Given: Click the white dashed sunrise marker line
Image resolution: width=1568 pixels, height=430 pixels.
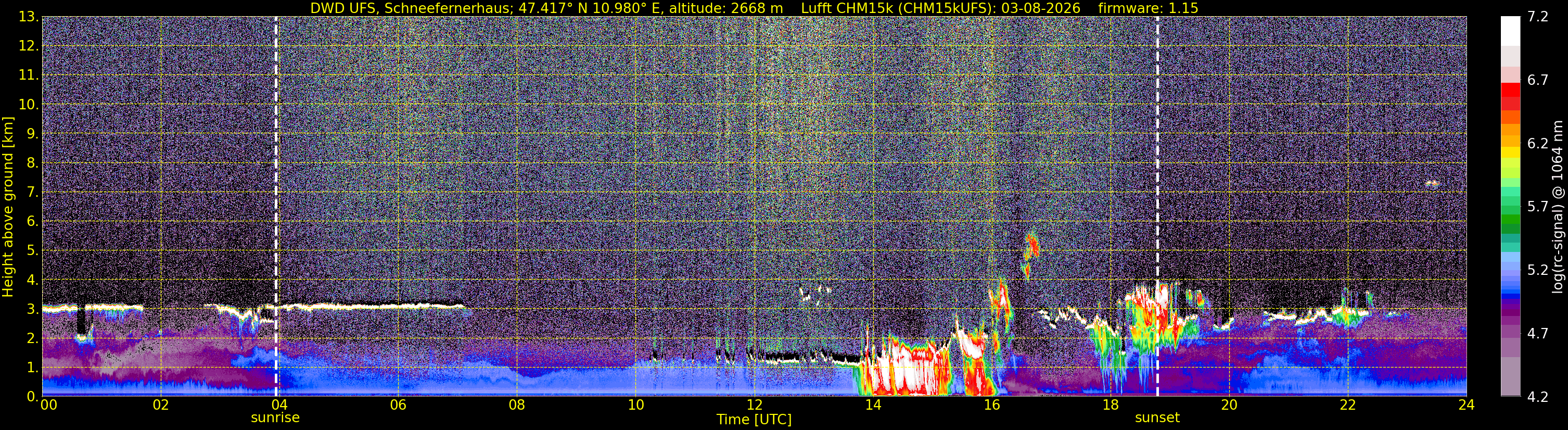Looking at the screenshot, I should point(276,207).
